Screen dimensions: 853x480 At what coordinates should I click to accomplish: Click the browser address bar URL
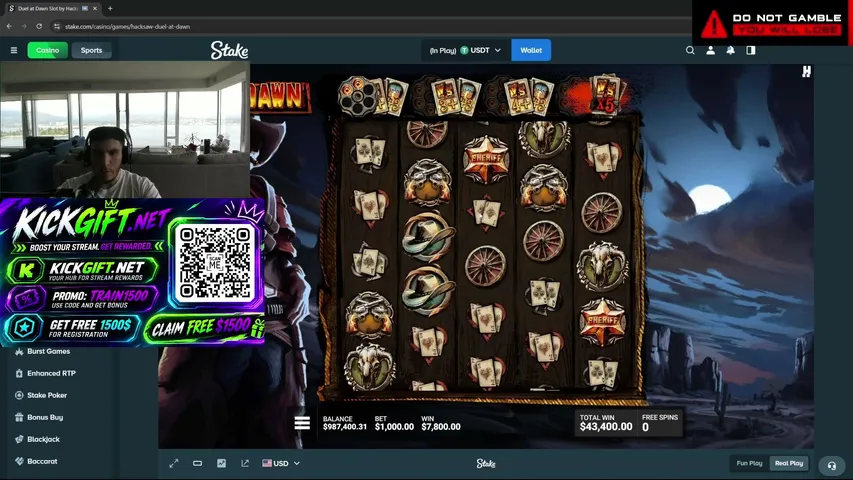(x=127, y=26)
